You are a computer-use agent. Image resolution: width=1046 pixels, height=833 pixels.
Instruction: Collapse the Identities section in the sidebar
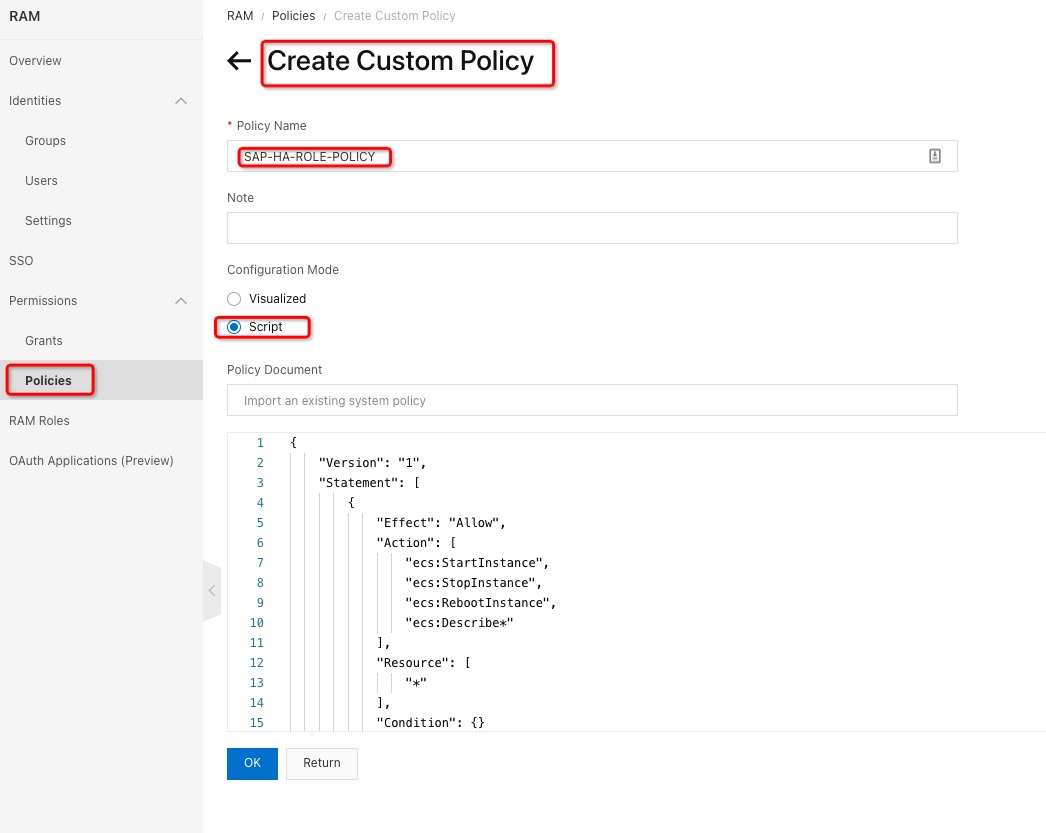coord(181,100)
